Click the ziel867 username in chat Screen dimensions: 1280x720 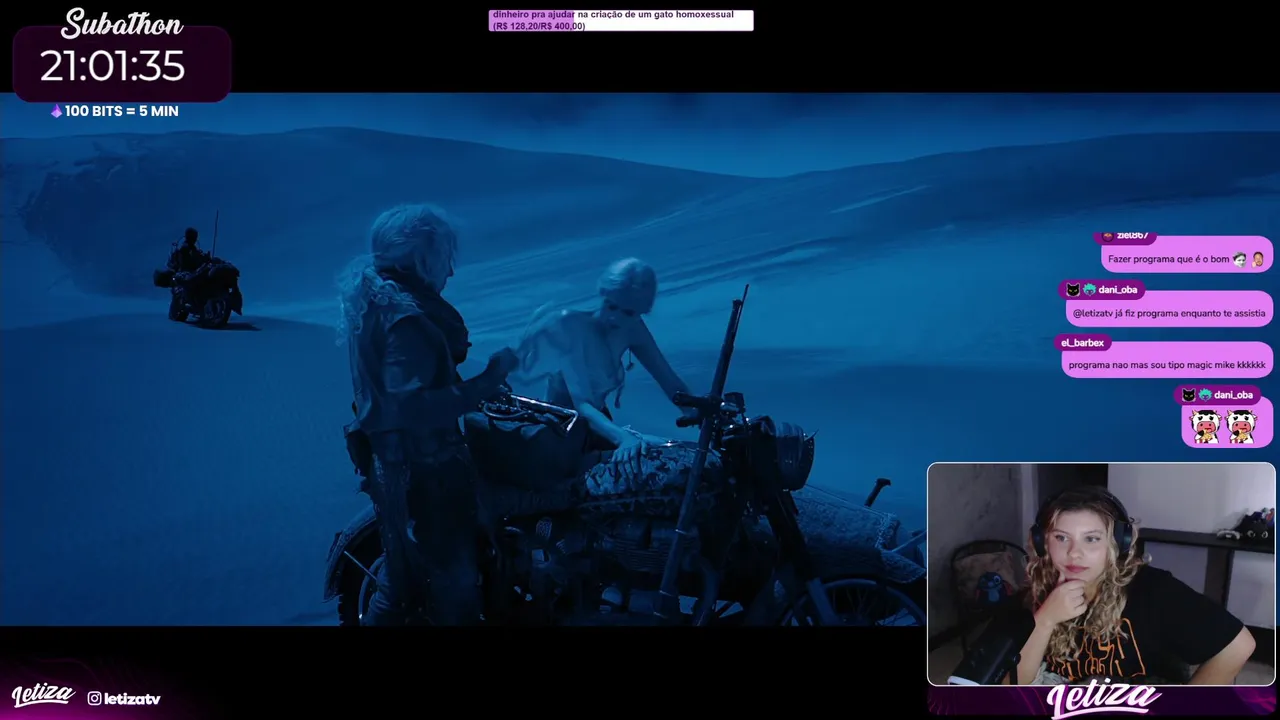(1133, 236)
